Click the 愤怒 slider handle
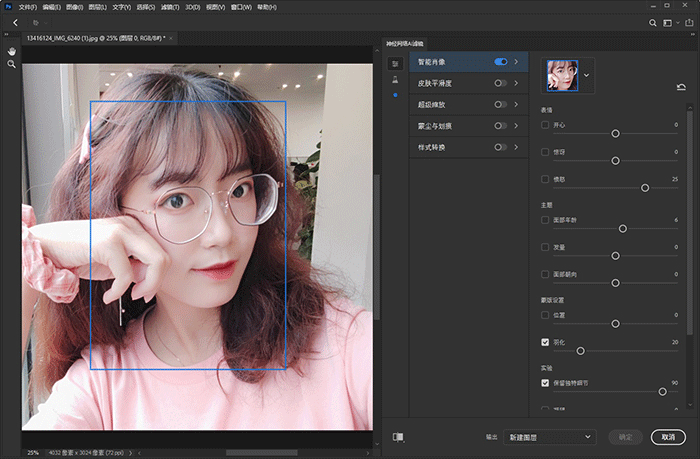 click(645, 187)
